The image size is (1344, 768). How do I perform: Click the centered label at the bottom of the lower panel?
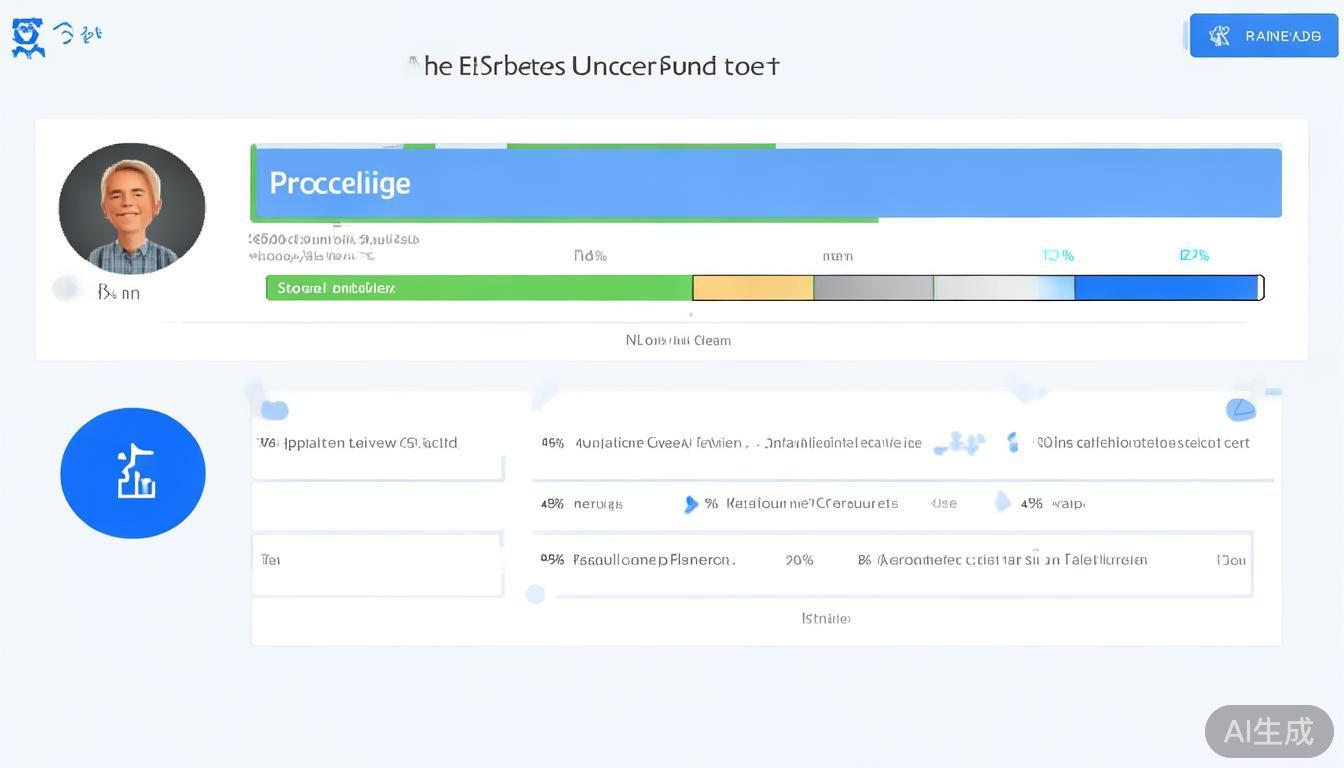(x=826, y=619)
